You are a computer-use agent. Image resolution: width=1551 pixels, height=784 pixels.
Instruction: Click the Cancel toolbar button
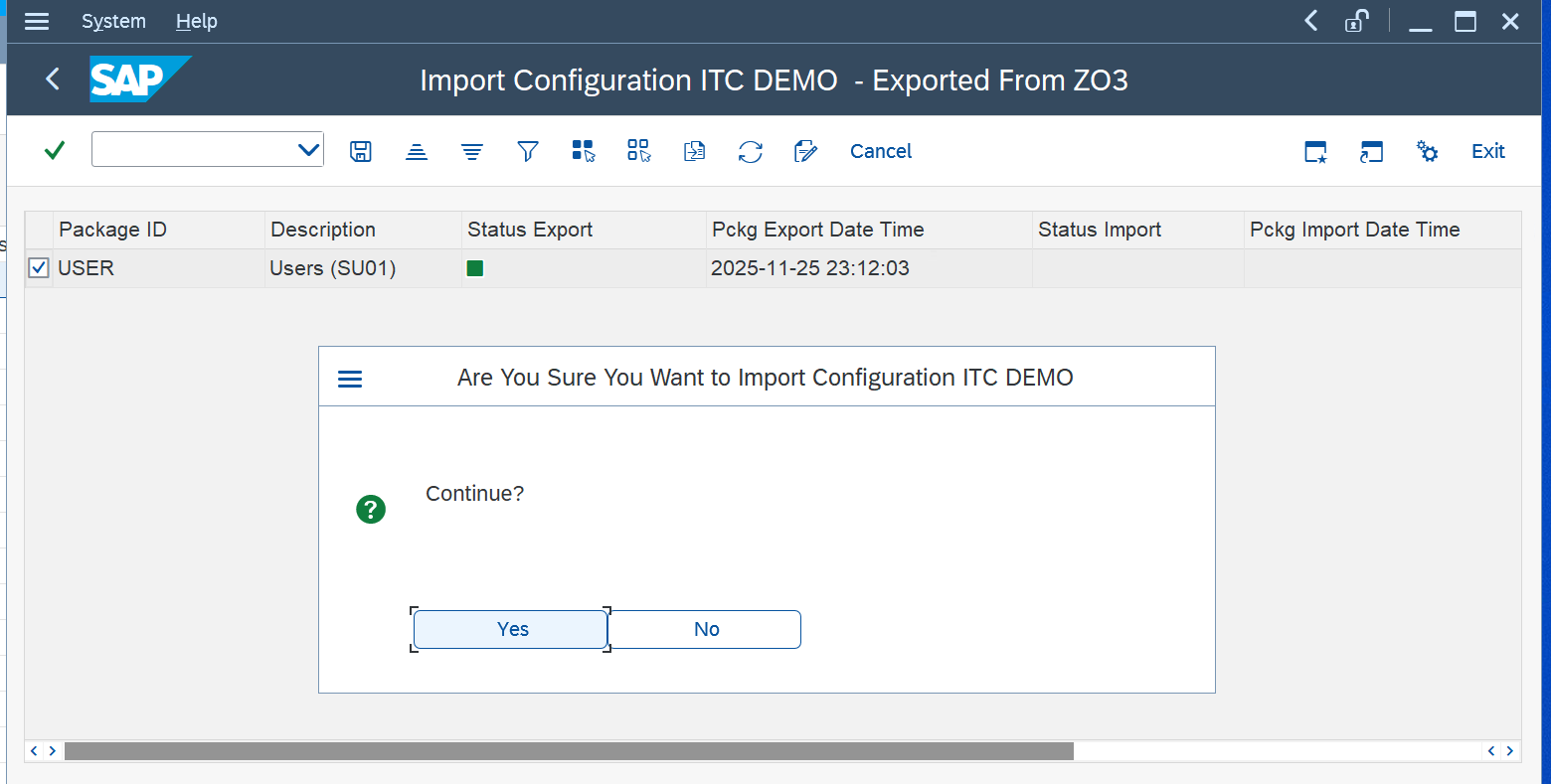pyautogui.click(x=880, y=151)
